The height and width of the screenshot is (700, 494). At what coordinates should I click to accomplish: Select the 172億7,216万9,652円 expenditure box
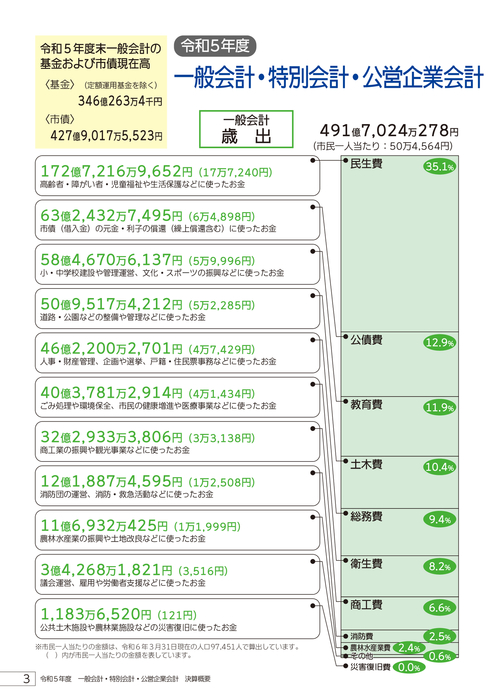coord(178,175)
